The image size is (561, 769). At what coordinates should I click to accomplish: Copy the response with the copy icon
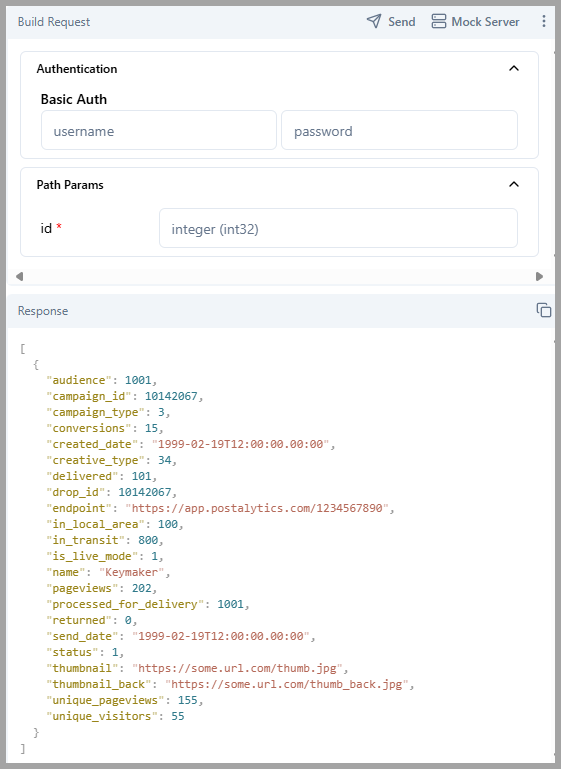(x=543, y=310)
